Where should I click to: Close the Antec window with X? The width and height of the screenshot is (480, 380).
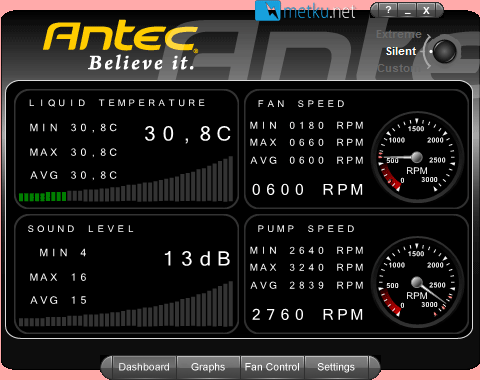[426, 10]
